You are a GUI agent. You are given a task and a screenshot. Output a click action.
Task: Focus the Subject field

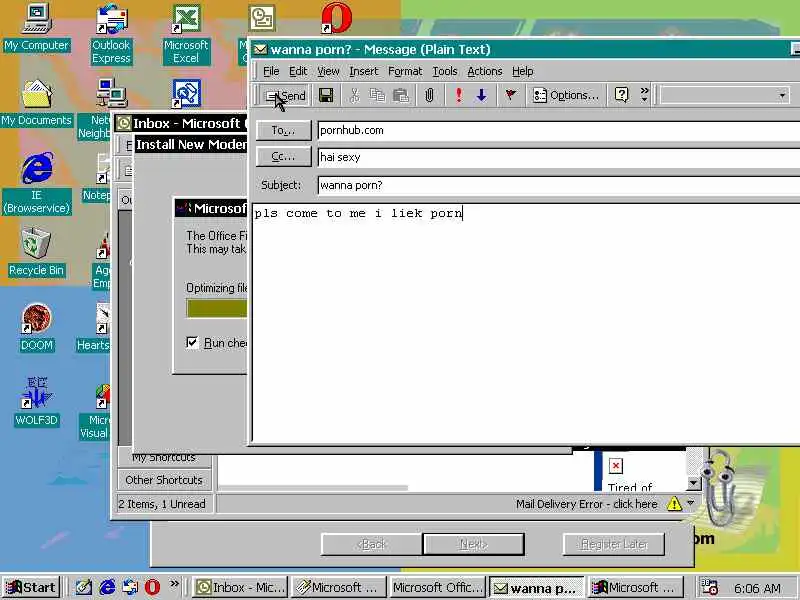pyautogui.click(x=559, y=185)
